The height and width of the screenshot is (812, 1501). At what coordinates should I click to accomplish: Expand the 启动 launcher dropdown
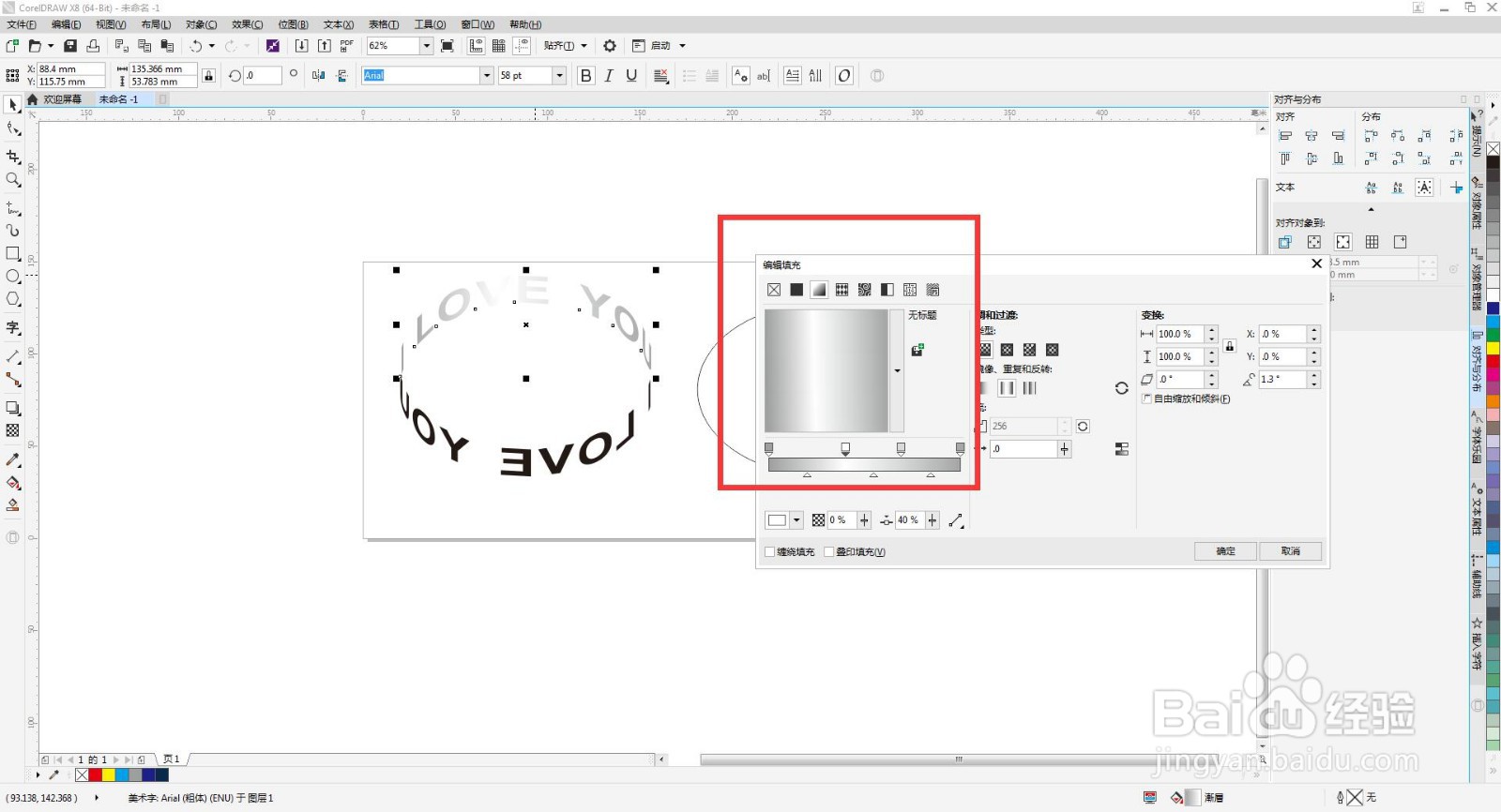pos(682,46)
